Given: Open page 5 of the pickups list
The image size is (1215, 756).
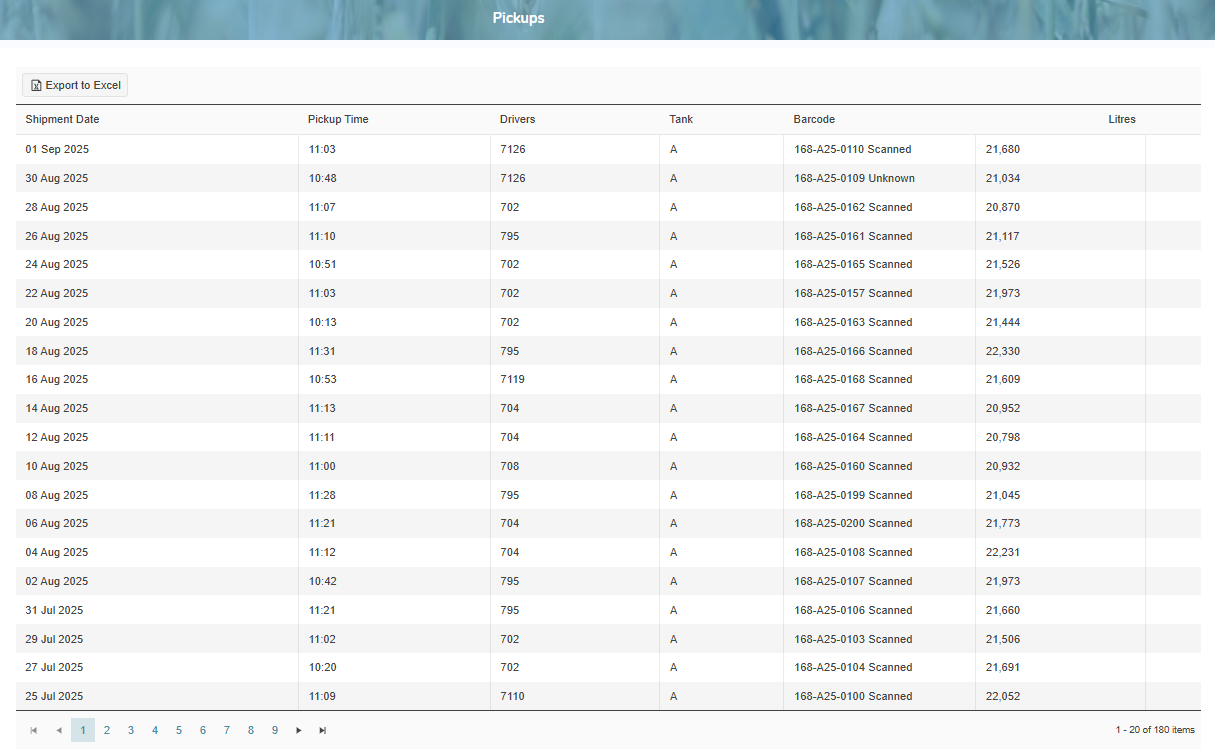Looking at the screenshot, I should (x=179, y=730).
